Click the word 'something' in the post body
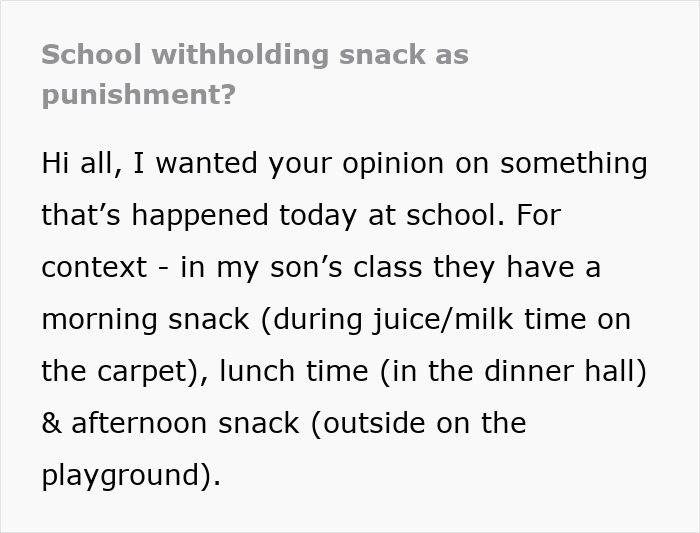The height and width of the screenshot is (533, 700). coord(572,163)
